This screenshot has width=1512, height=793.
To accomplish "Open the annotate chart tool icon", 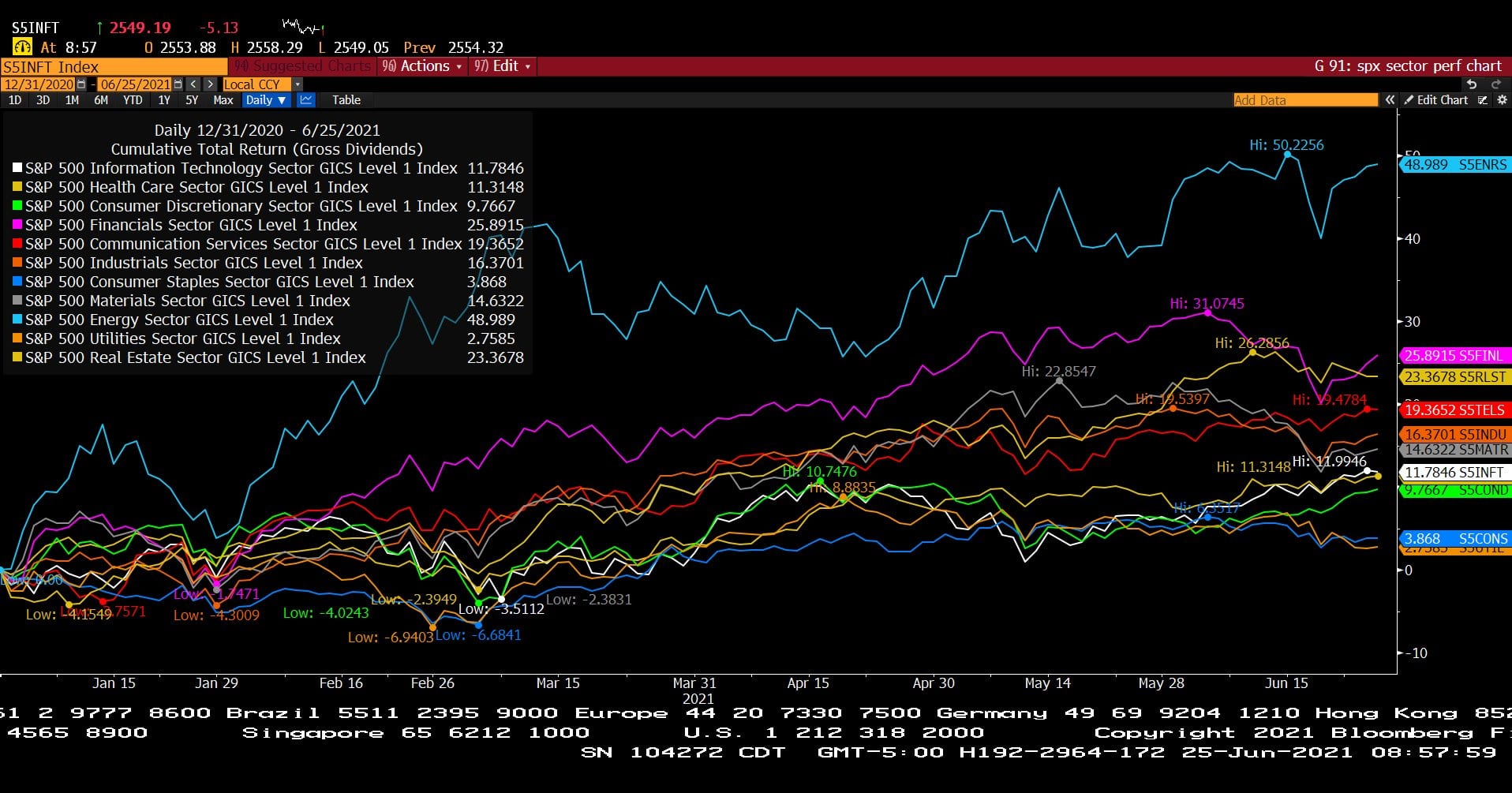I will [1482, 100].
